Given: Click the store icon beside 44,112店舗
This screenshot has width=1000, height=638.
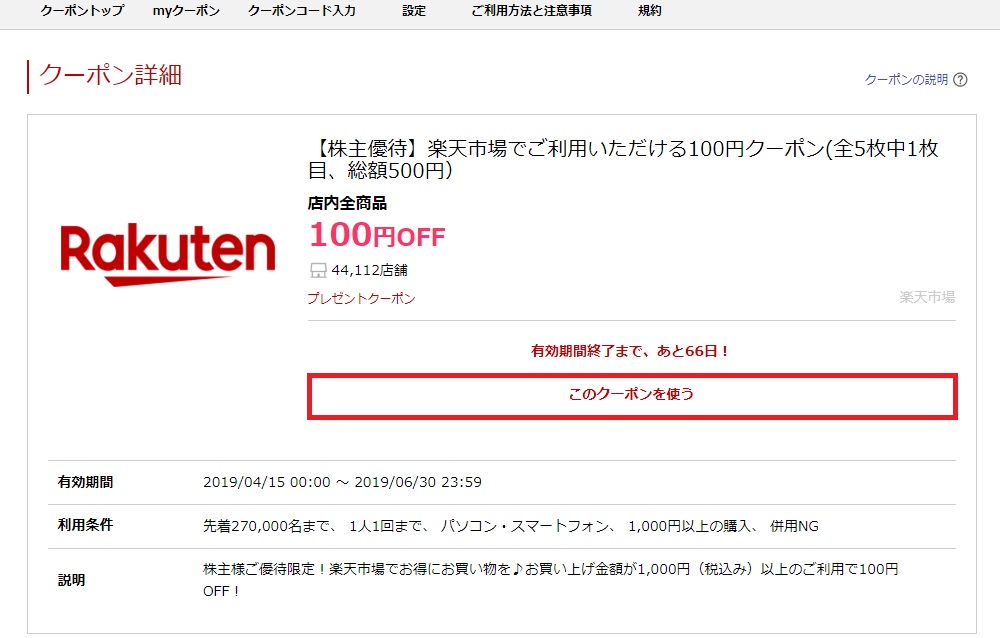Looking at the screenshot, I should 318,271.
